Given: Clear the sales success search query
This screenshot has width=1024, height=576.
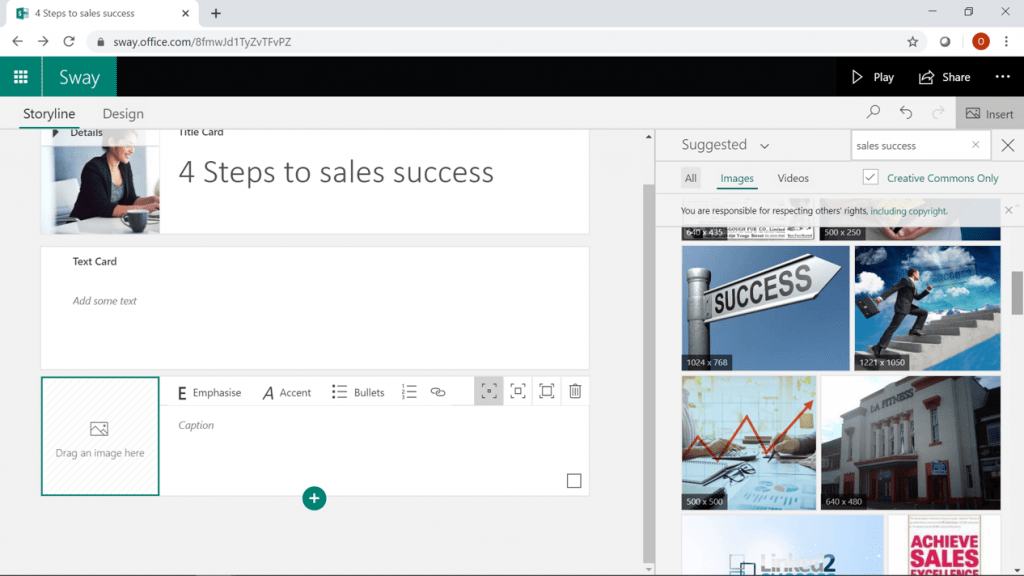Looking at the screenshot, I should 975,144.
